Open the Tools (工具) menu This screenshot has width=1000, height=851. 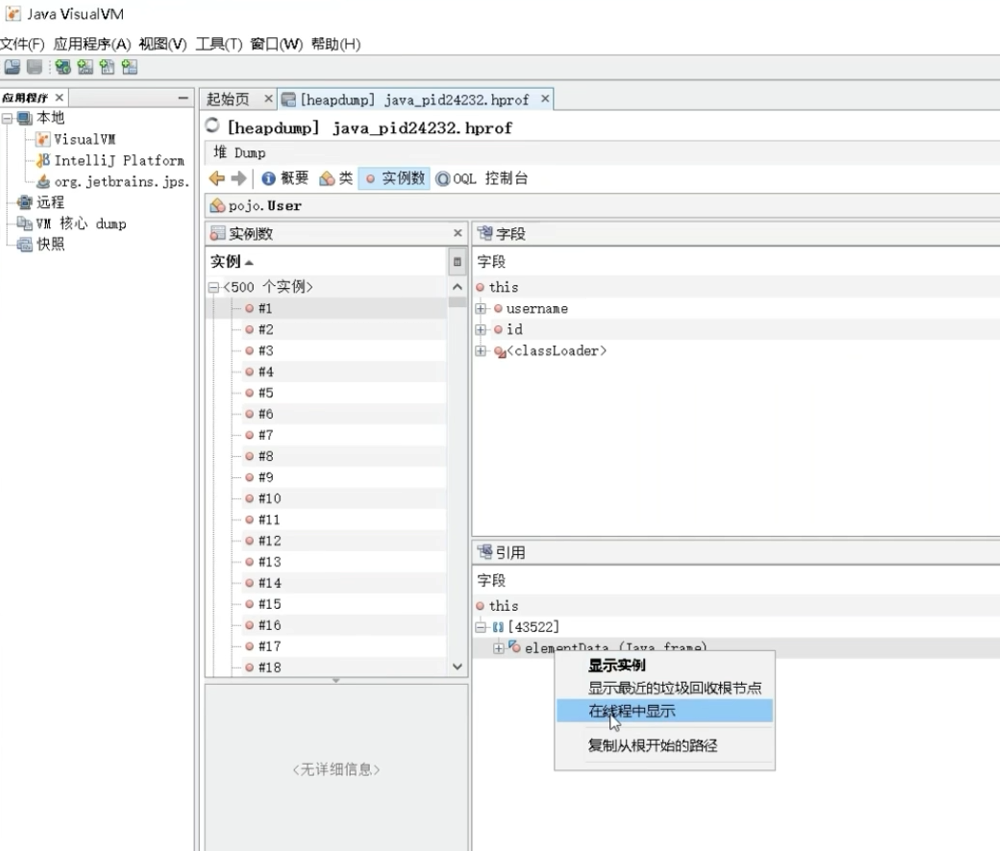(x=219, y=44)
